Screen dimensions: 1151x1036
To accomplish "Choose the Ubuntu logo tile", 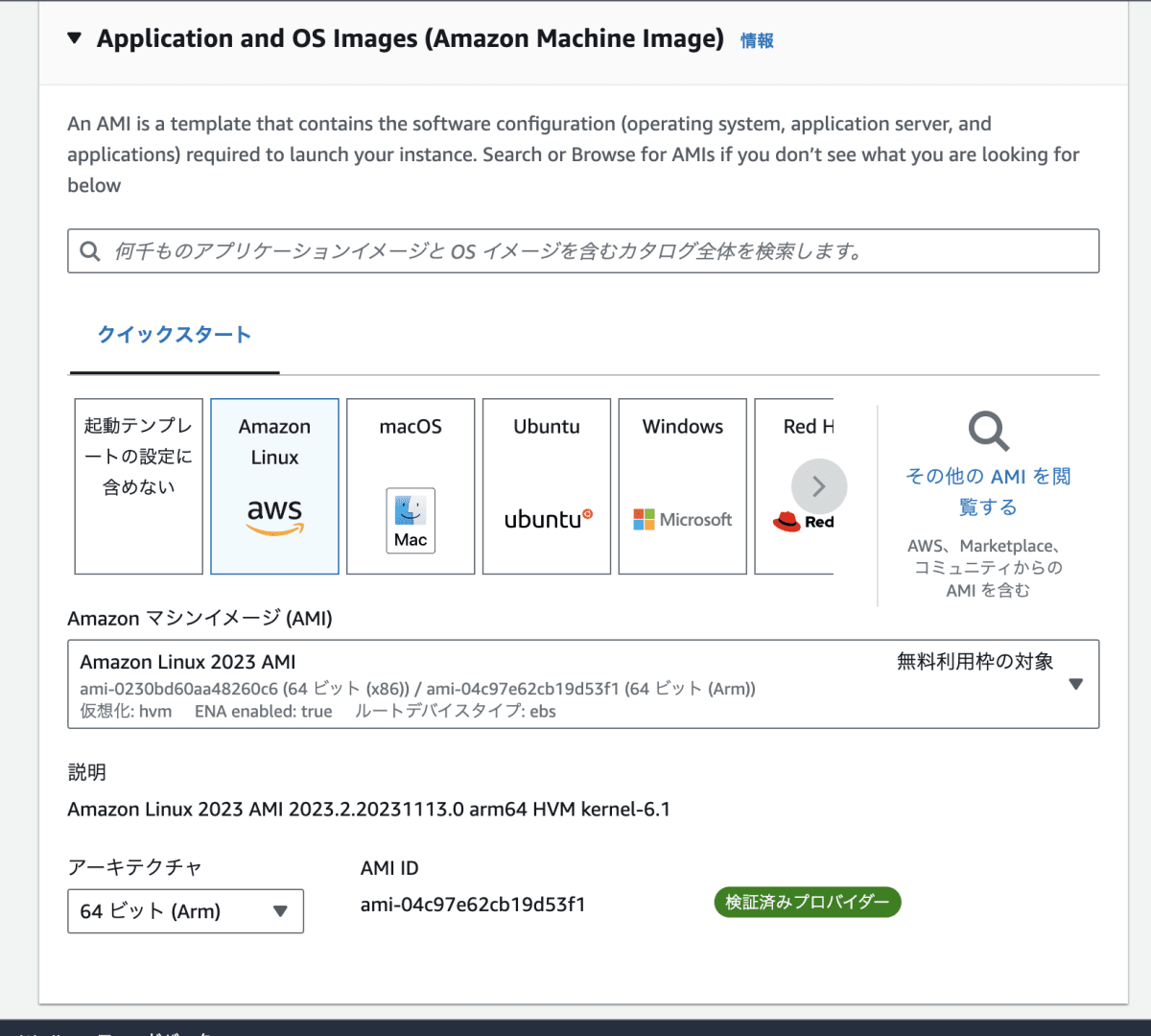I will (547, 486).
